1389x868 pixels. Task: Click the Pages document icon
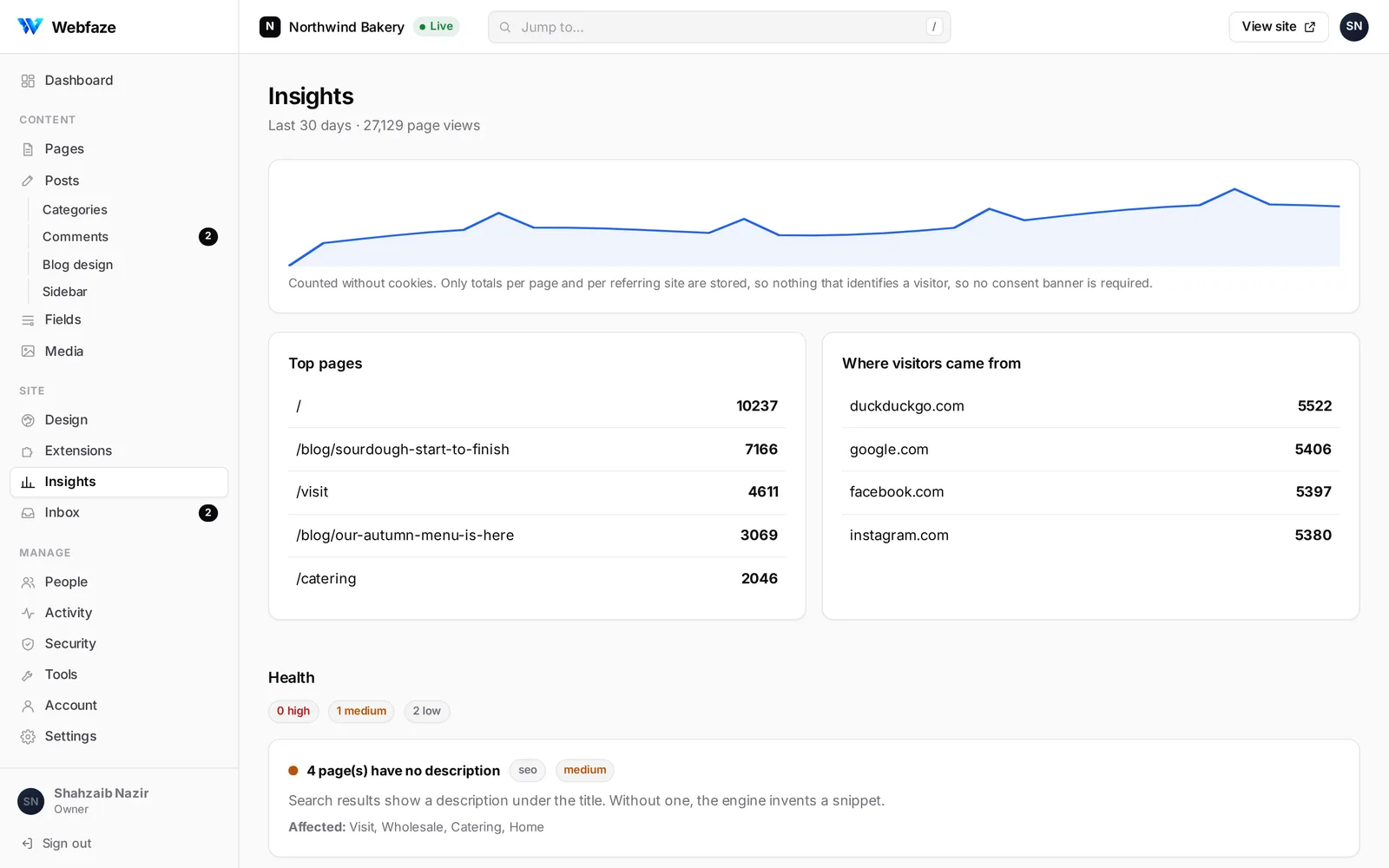(28, 149)
